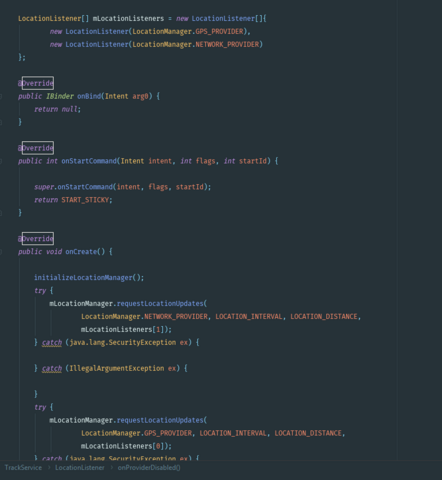Click the super keyword
The height and width of the screenshot is (480, 442).
44,187
